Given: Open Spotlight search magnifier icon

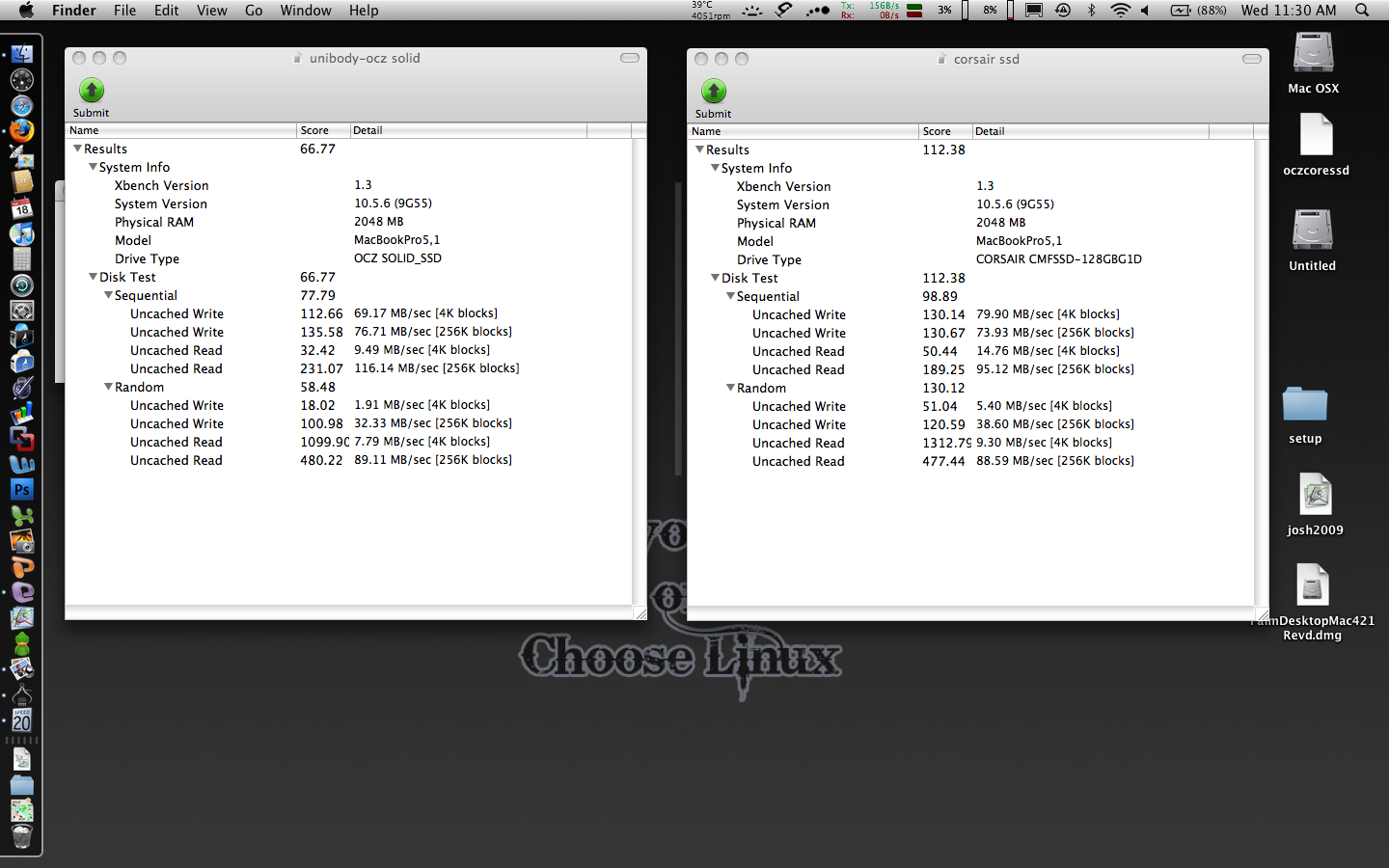Looking at the screenshot, I should point(1362,11).
